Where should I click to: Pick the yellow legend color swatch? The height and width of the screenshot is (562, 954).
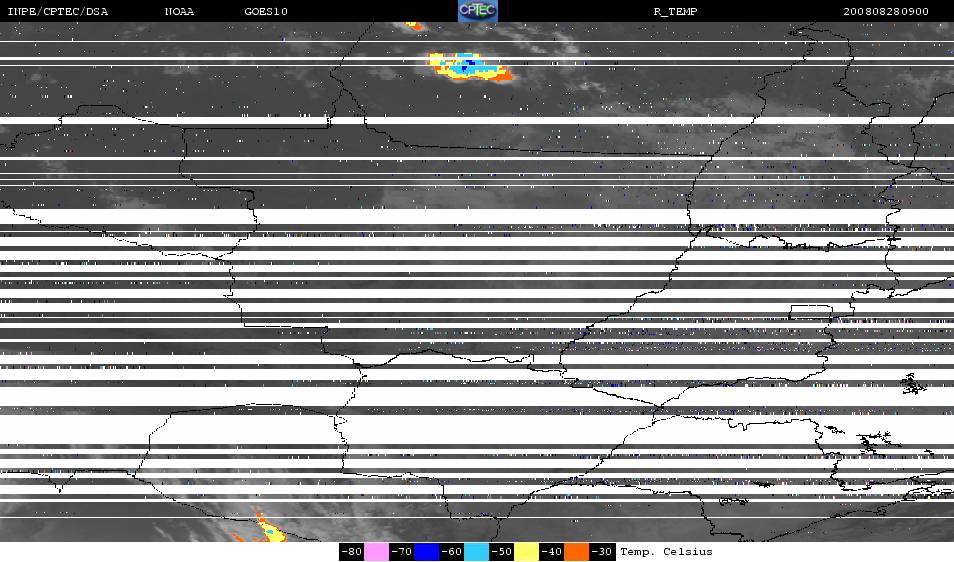point(526,552)
